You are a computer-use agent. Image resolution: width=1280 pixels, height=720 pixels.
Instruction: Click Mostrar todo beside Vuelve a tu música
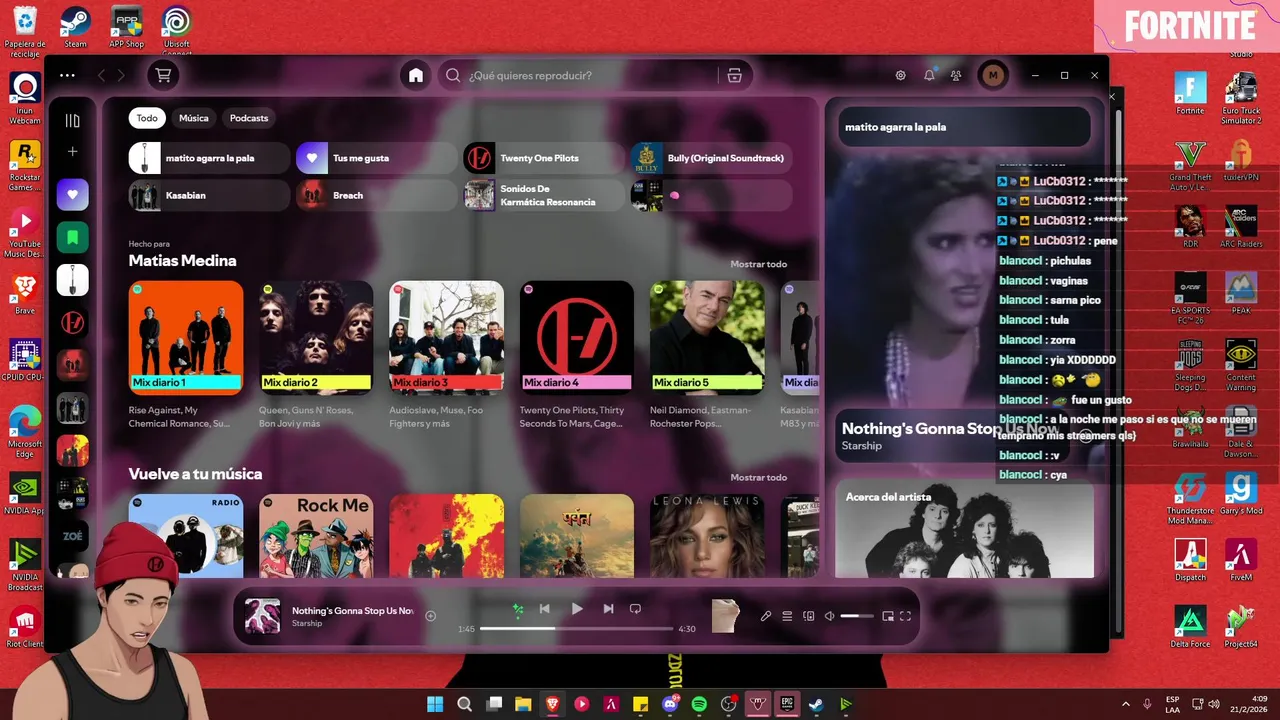(x=758, y=477)
